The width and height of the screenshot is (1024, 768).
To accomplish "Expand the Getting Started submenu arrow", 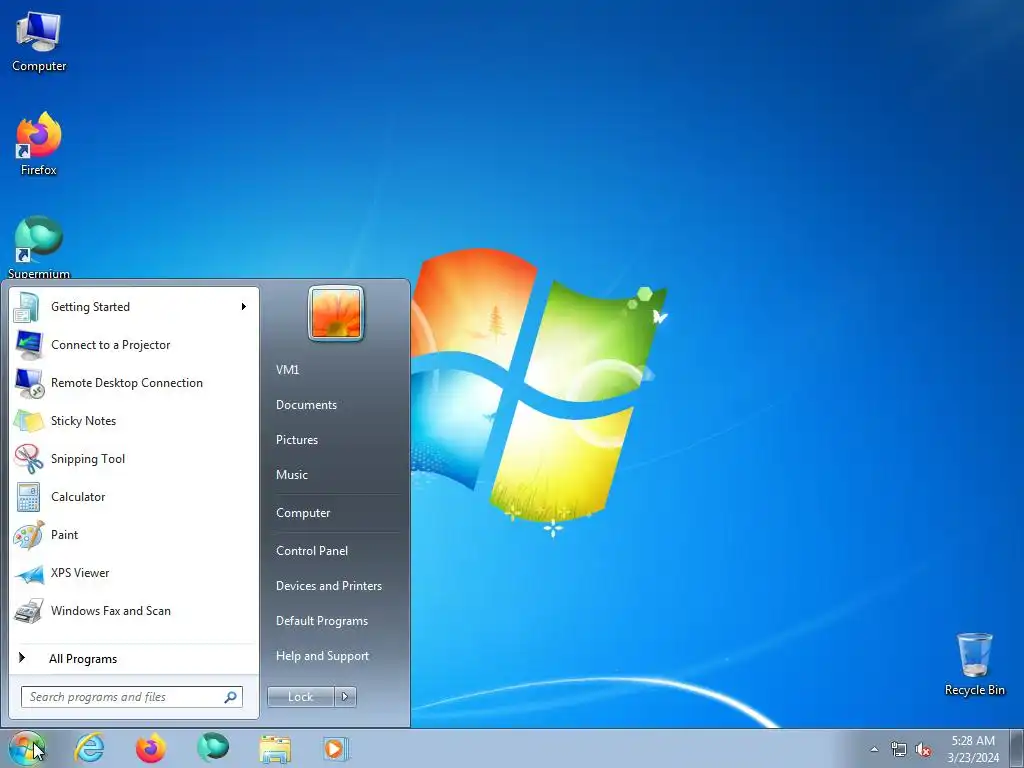I will pos(244,307).
